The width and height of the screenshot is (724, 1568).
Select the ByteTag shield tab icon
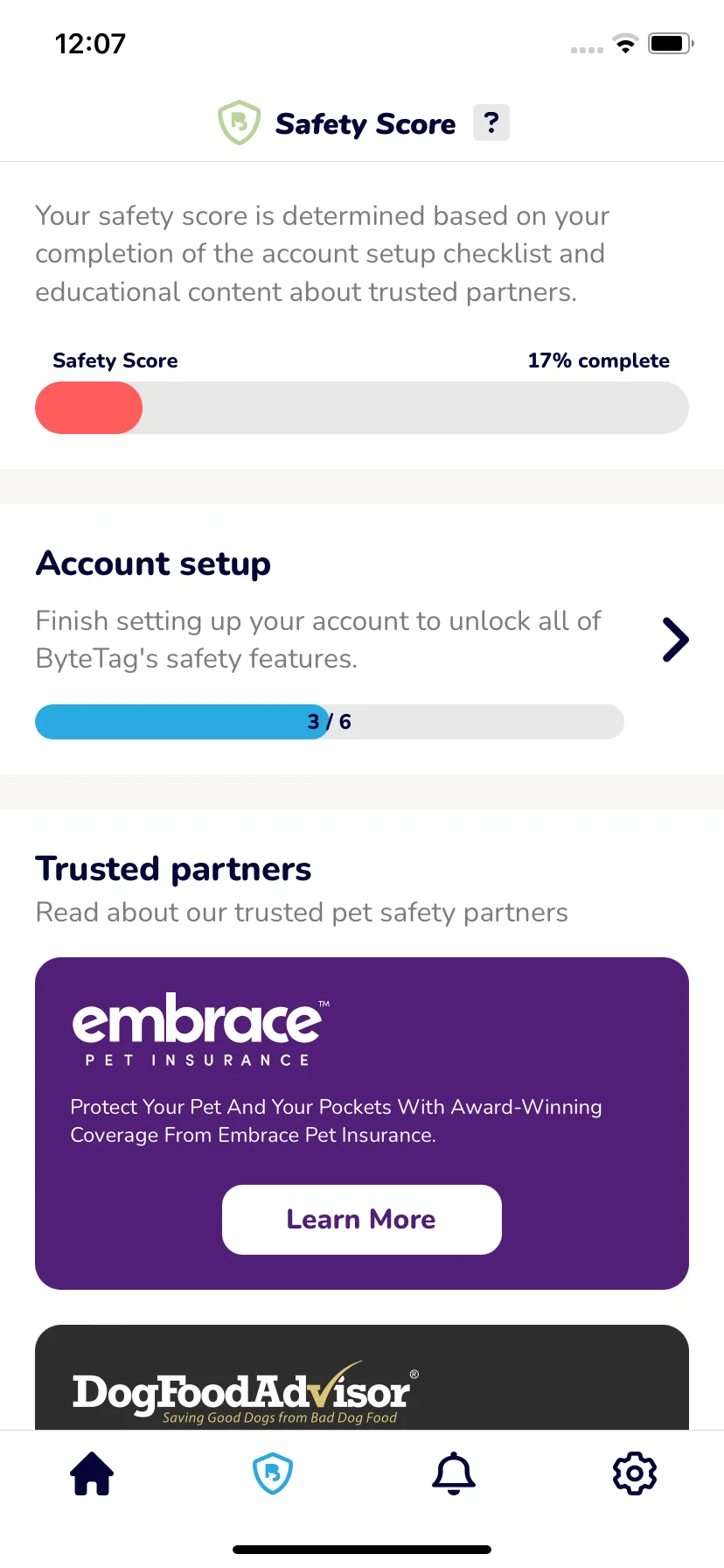pos(273,1473)
